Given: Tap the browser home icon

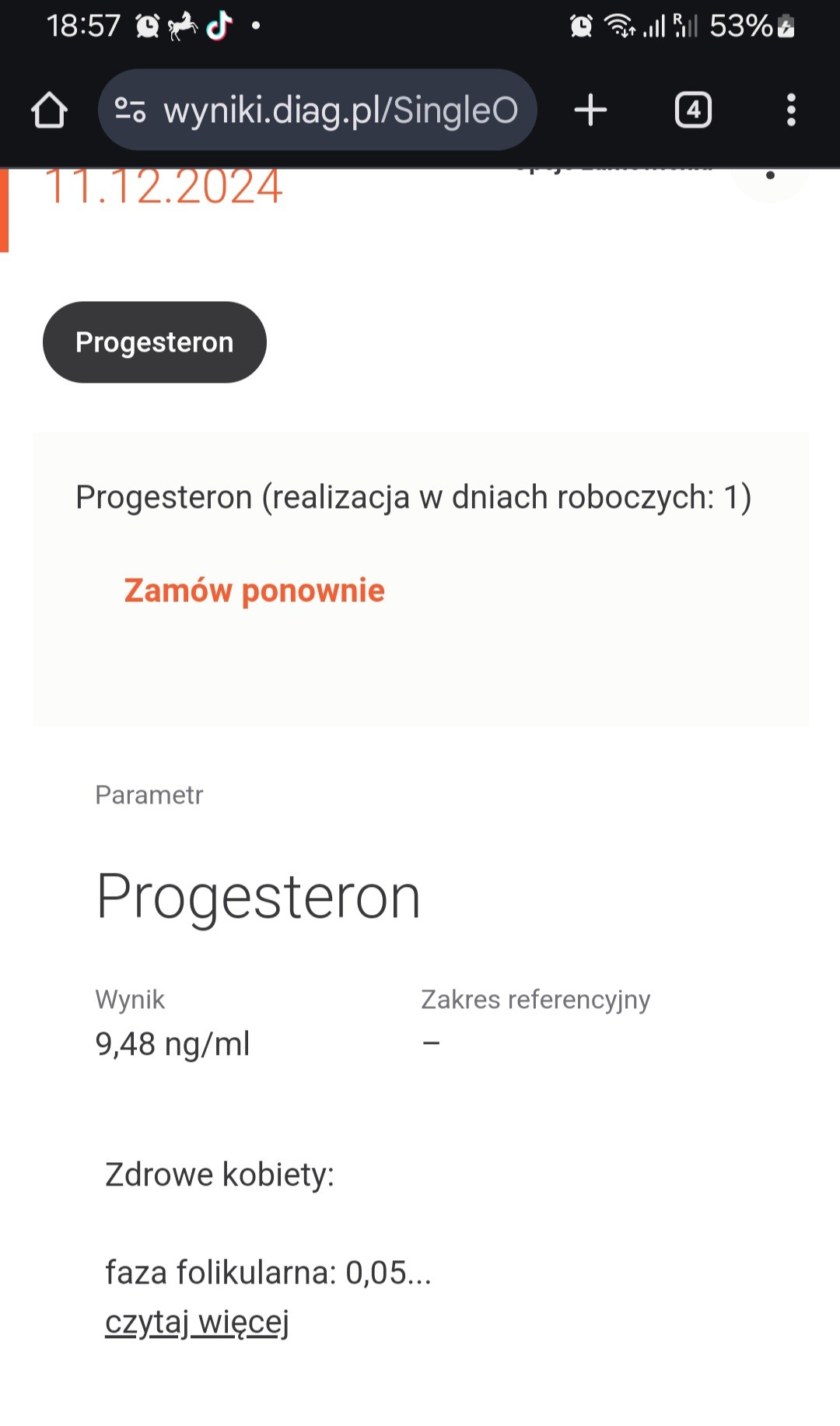Looking at the screenshot, I should click(49, 110).
